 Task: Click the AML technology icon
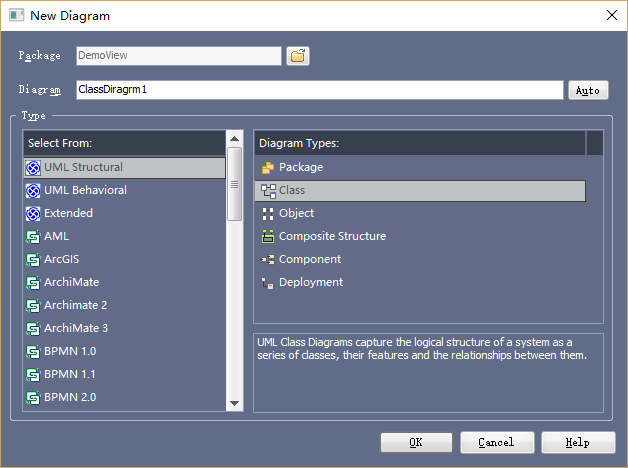33,237
